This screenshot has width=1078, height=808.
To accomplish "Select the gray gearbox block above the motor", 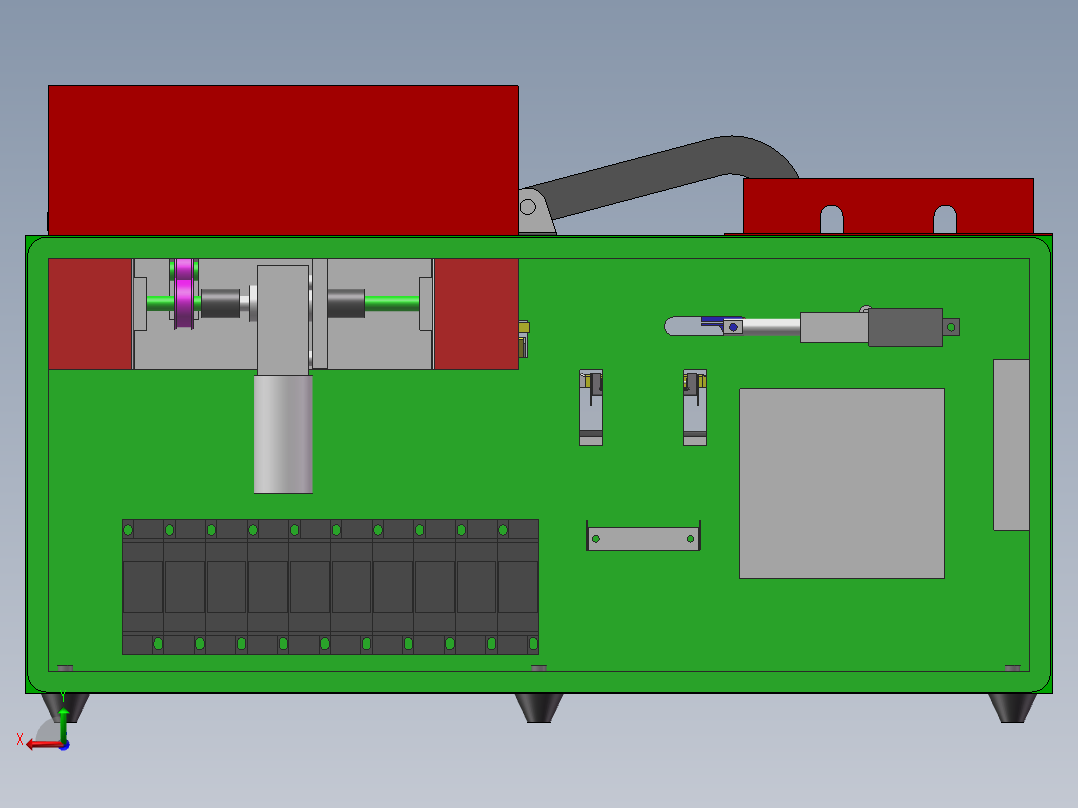I will pos(283,320).
